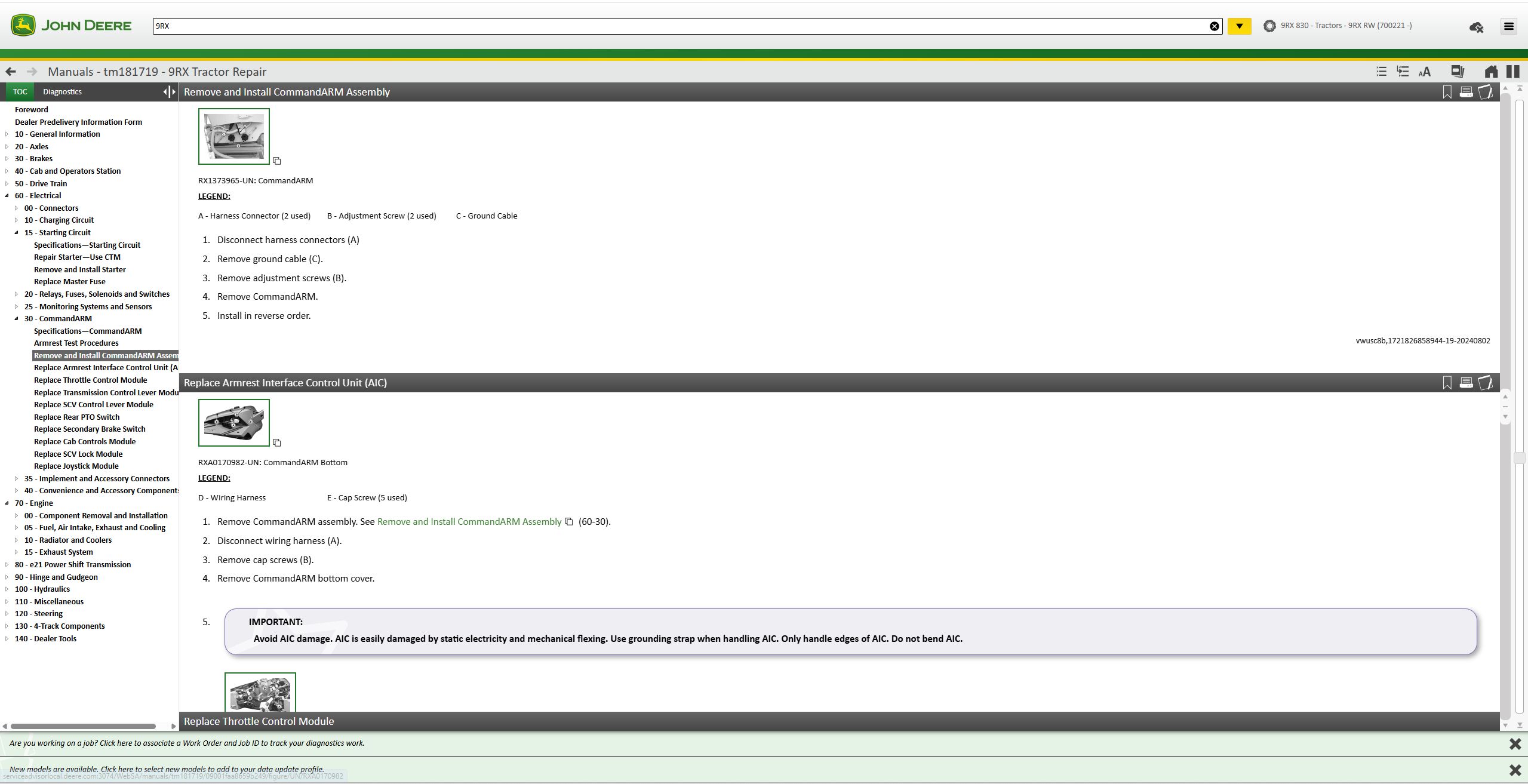Collapse the 60 - Electrical tree node
Viewport: 1528px width, 784px height.
[7, 196]
